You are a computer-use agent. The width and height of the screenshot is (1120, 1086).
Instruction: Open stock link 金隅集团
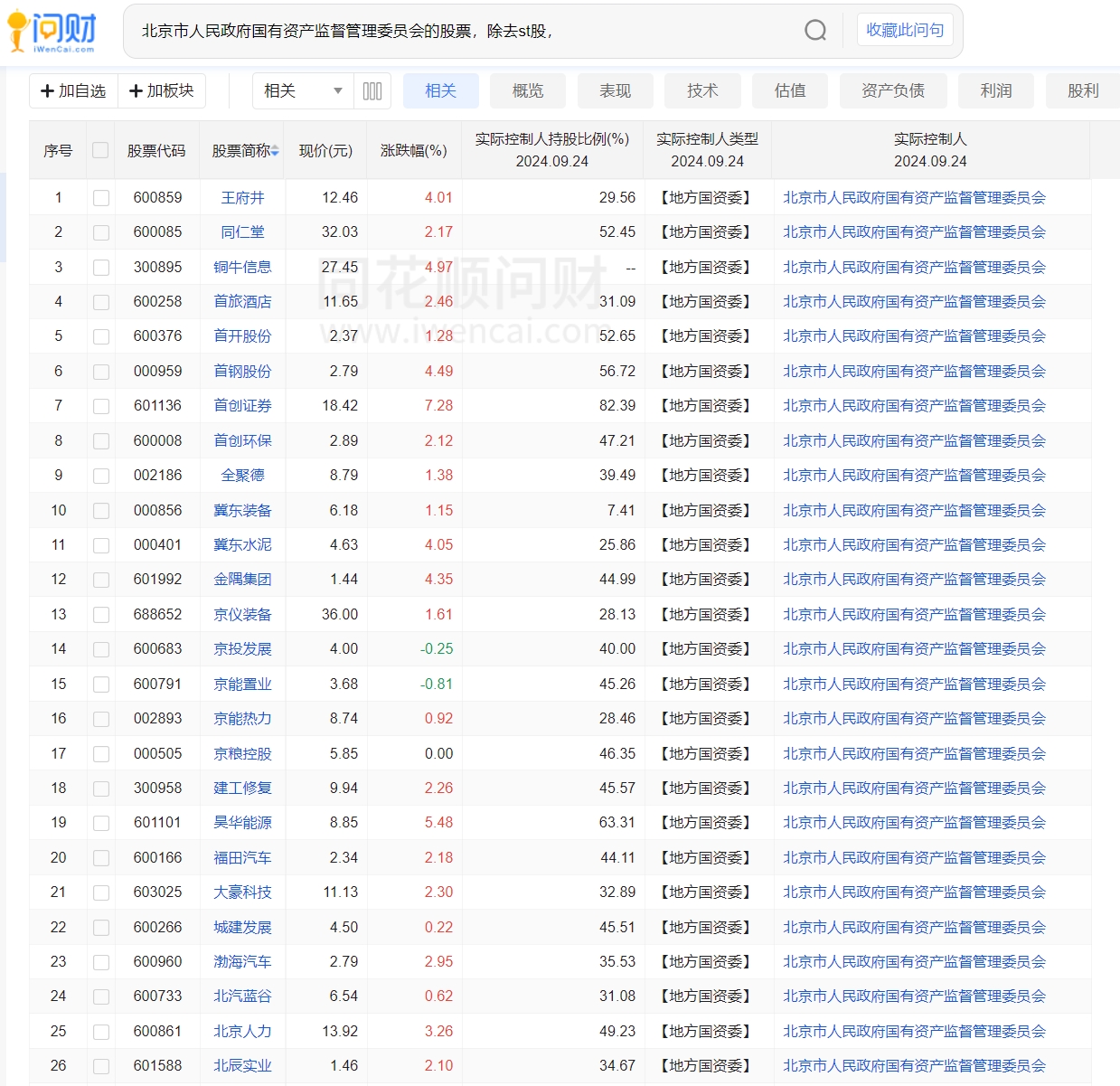(243, 579)
